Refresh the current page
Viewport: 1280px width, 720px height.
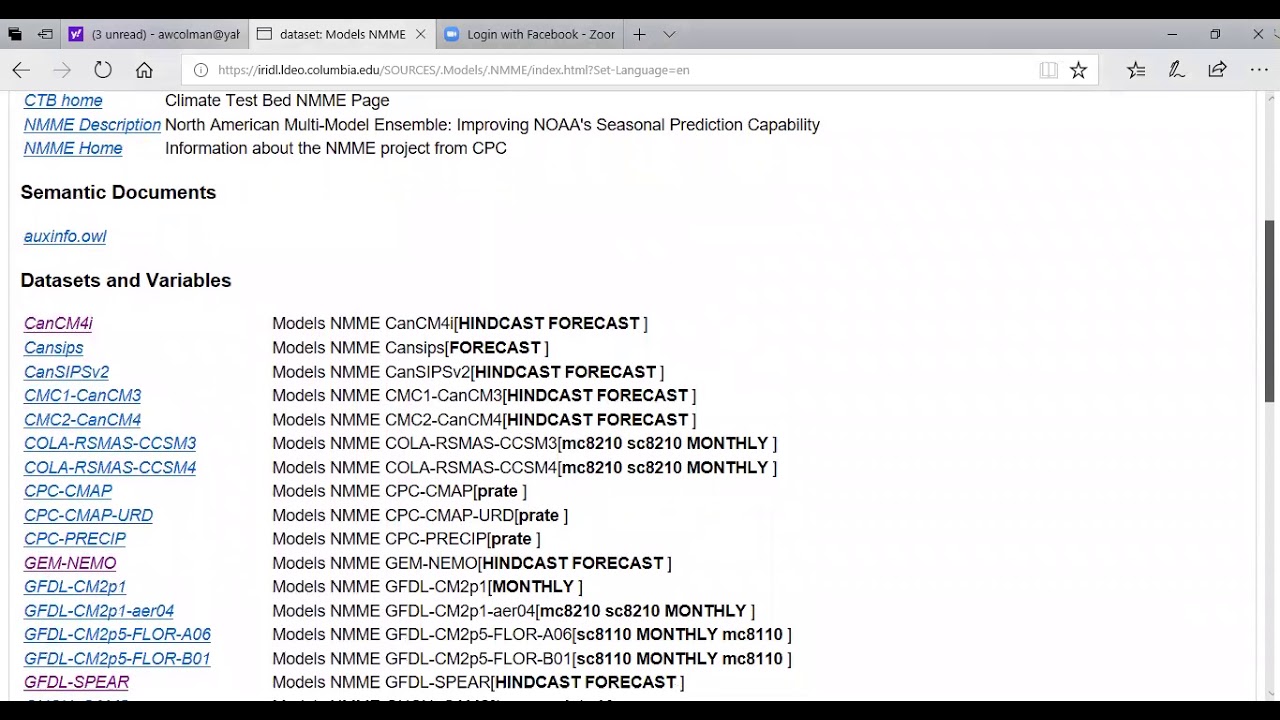point(103,70)
